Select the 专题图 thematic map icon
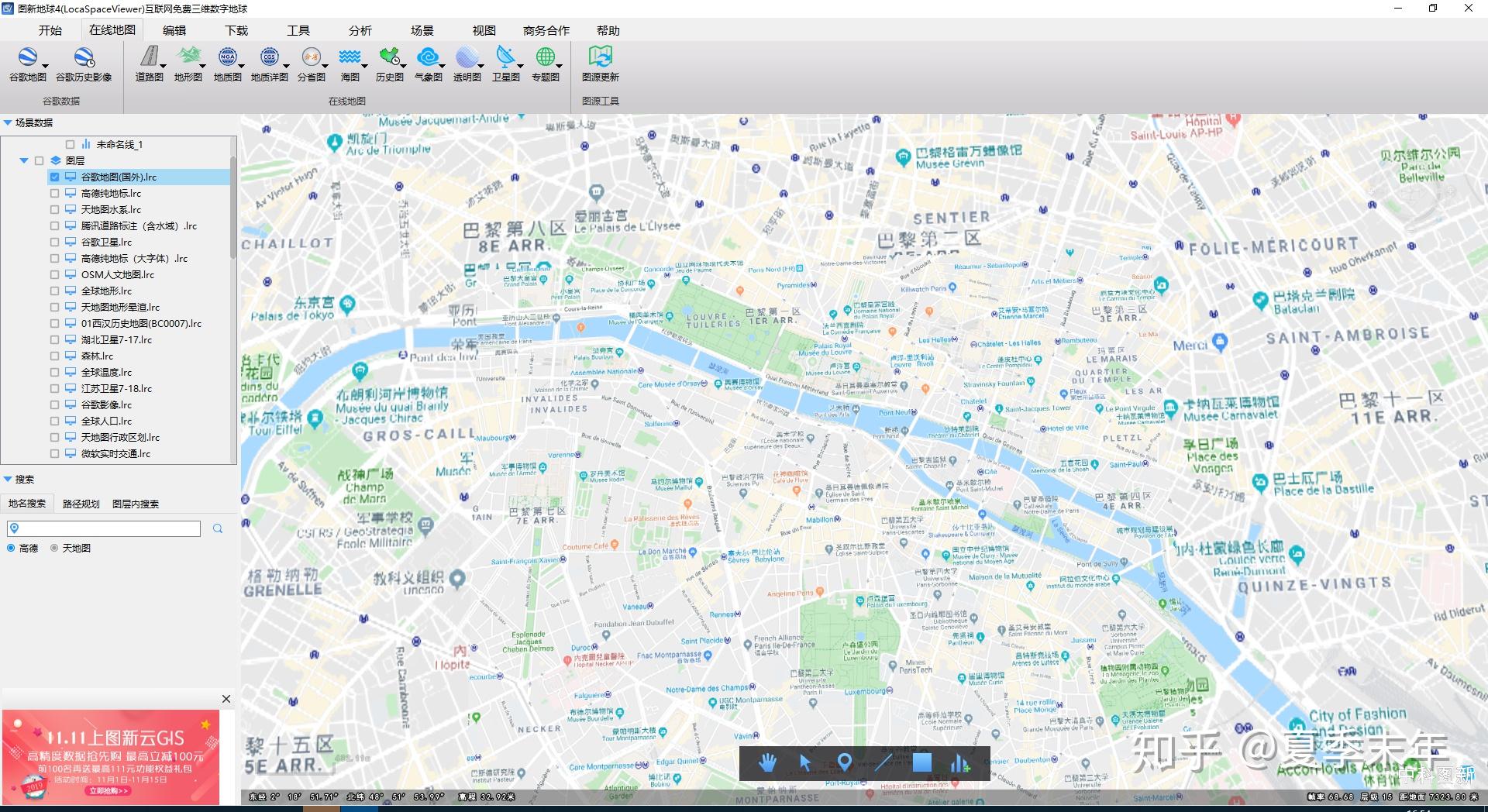This screenshot has height=812, width=1488. [545, 58]
